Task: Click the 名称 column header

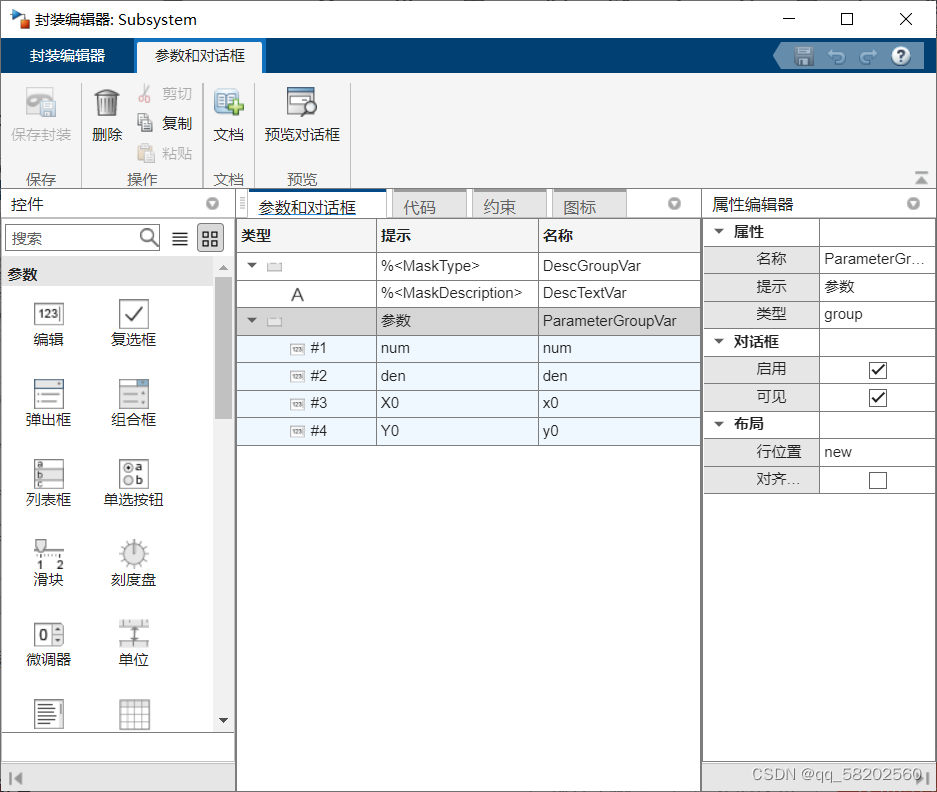Action: click(619, 236)
